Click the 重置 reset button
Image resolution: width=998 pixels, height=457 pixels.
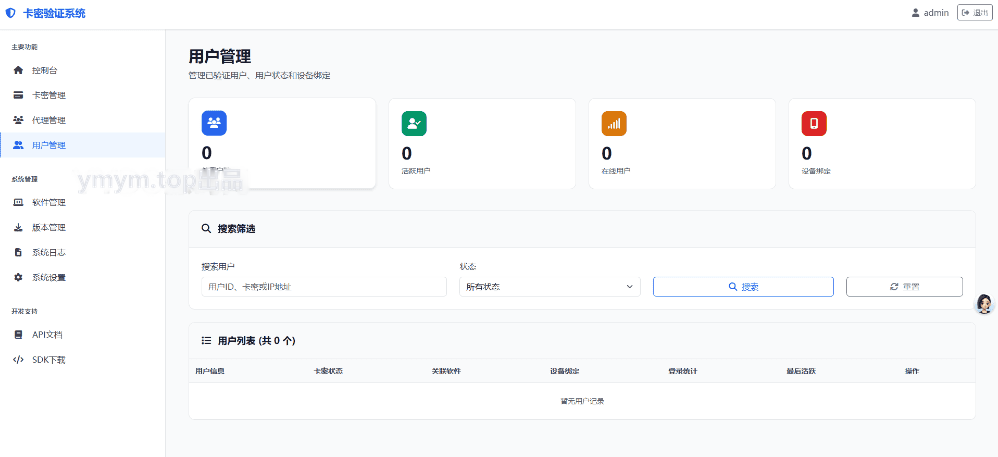point(904,287)
